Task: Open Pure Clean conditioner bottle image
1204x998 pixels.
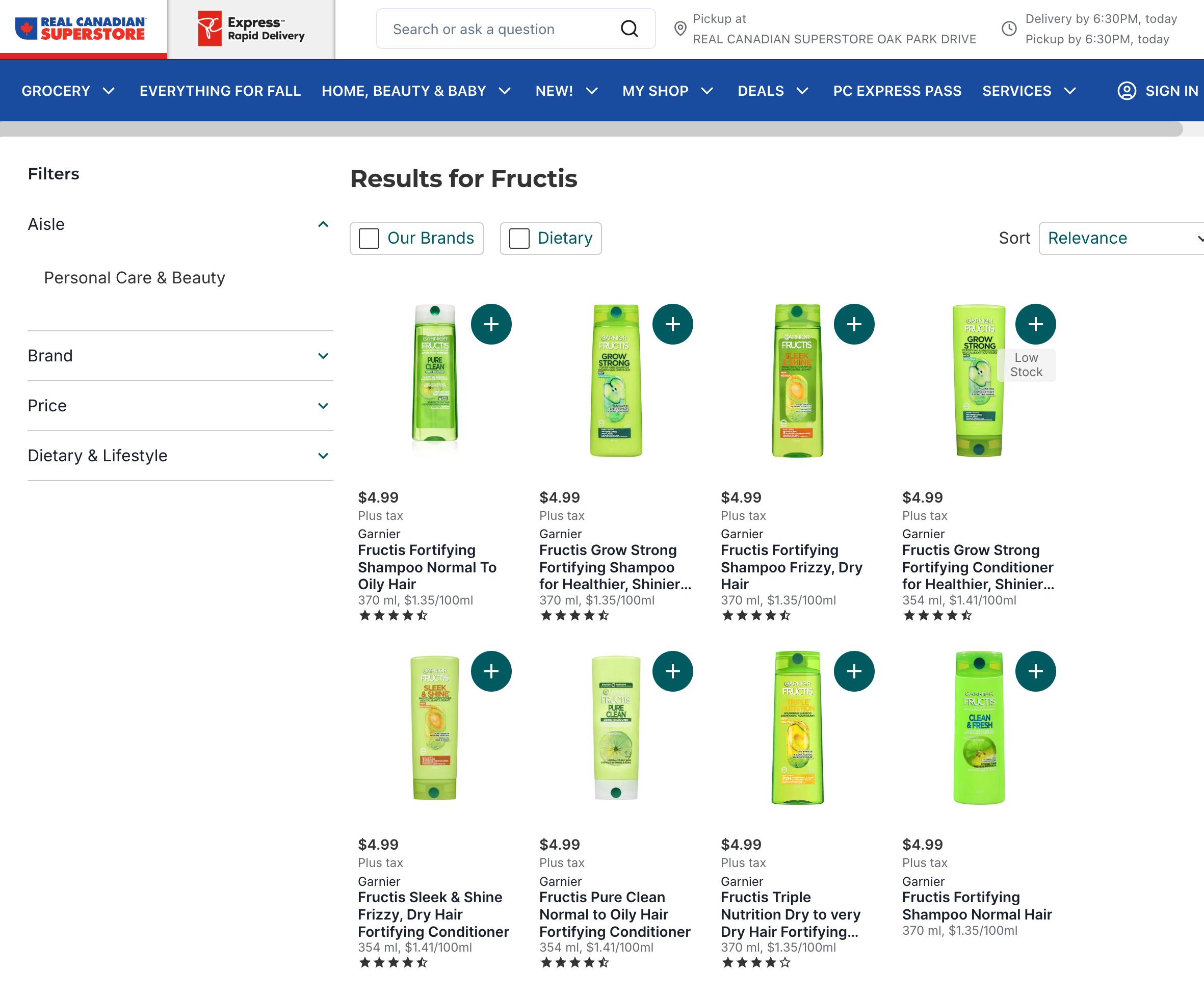Action: tap(616, 728)
